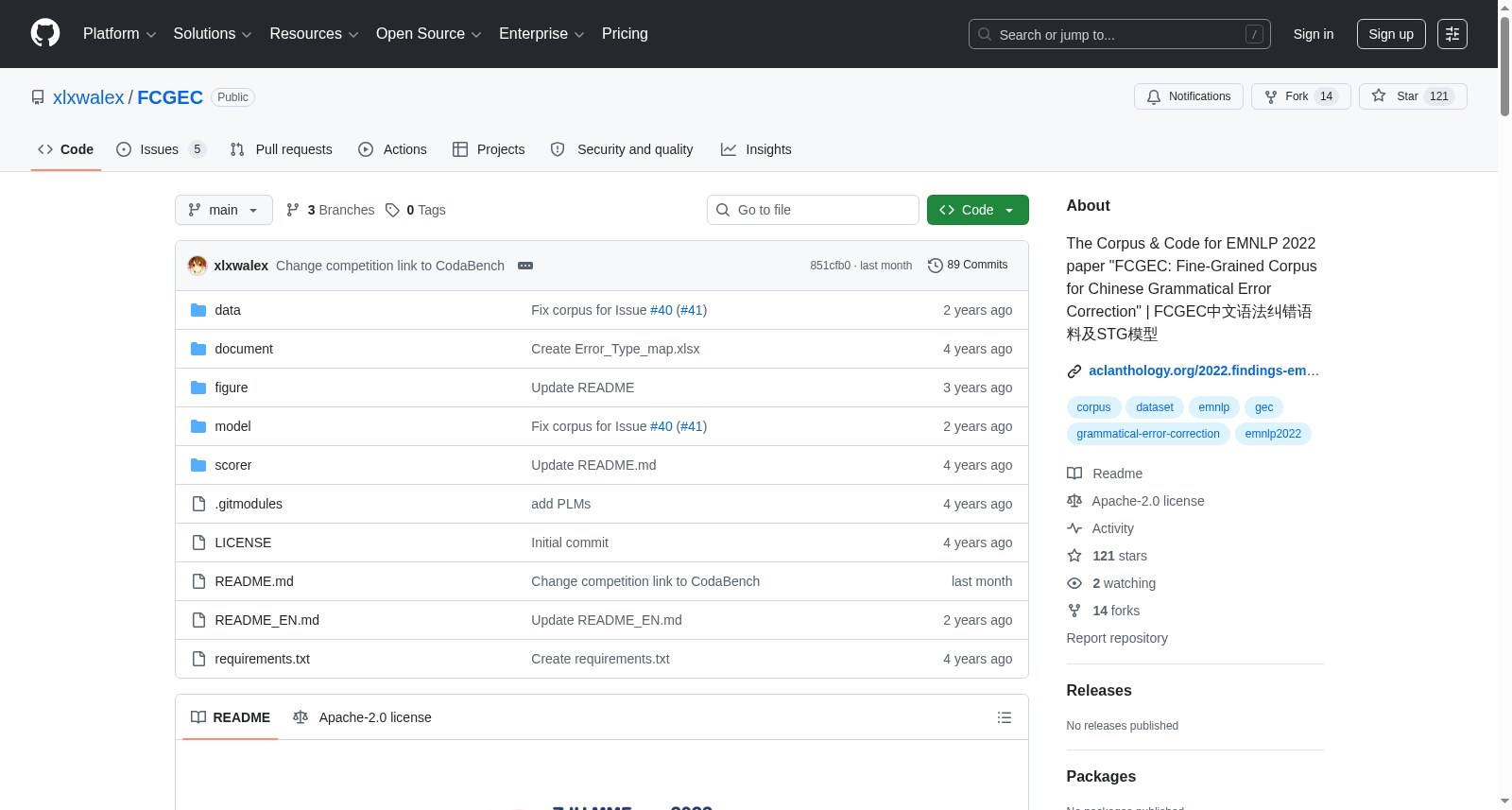Click the Sign up button
Screen dimensions: 1512x810
click(1391, 34)
